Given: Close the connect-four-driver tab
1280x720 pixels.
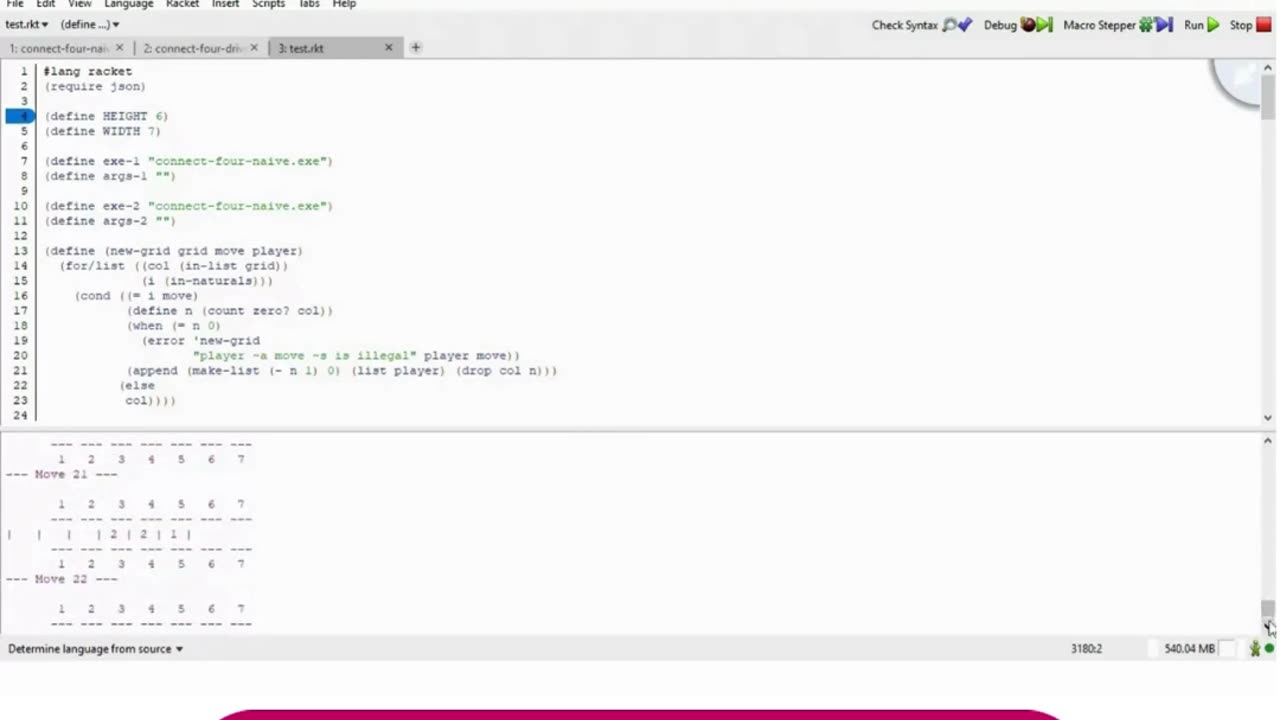Looking at the screenshot, I should pos(254,47).
